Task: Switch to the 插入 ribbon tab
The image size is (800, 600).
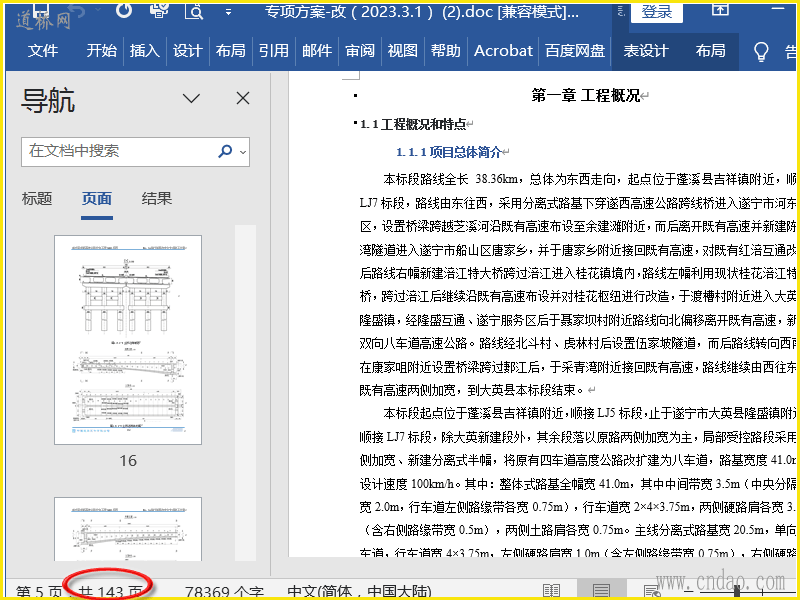Action: coord(144,51)
